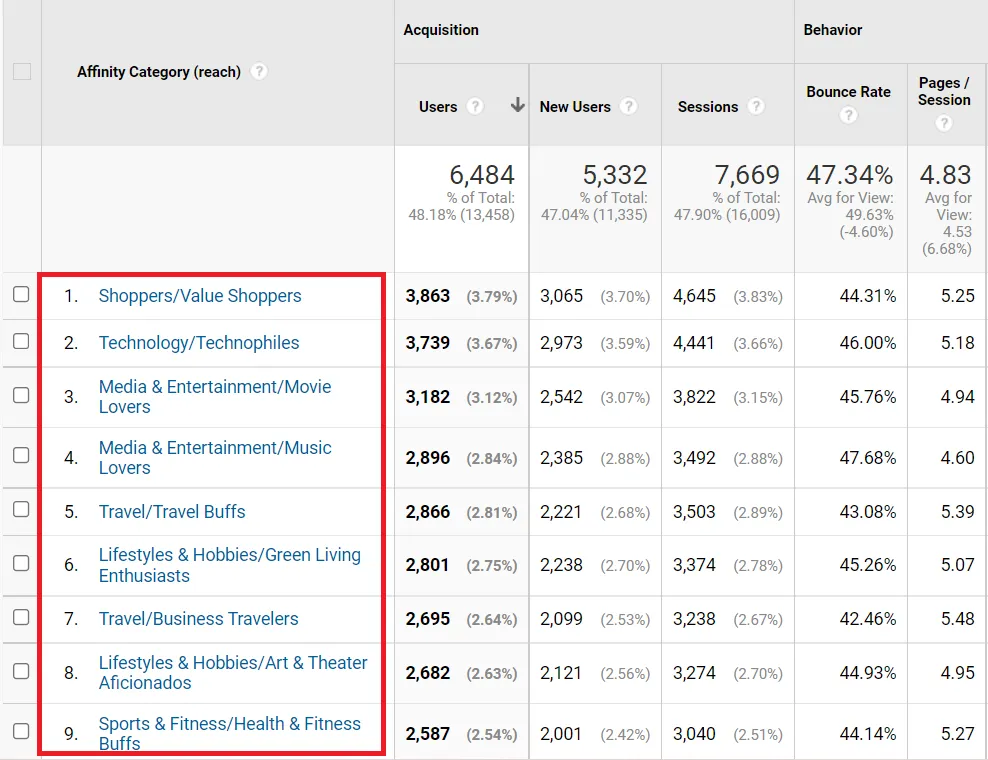
Task: Open the Technology/Technophiles category link
Action: click(198, 343)
